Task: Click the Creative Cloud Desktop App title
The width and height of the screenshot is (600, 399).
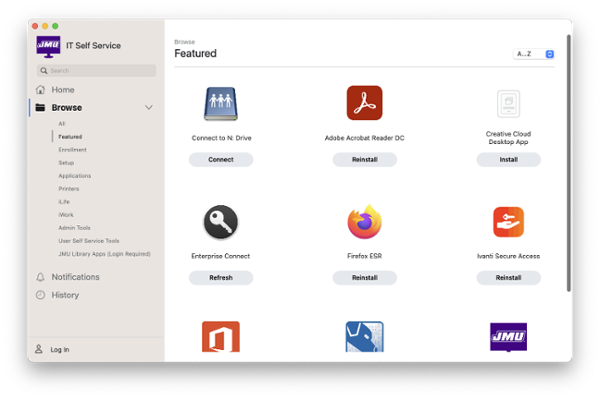Action: coord(508,138)
